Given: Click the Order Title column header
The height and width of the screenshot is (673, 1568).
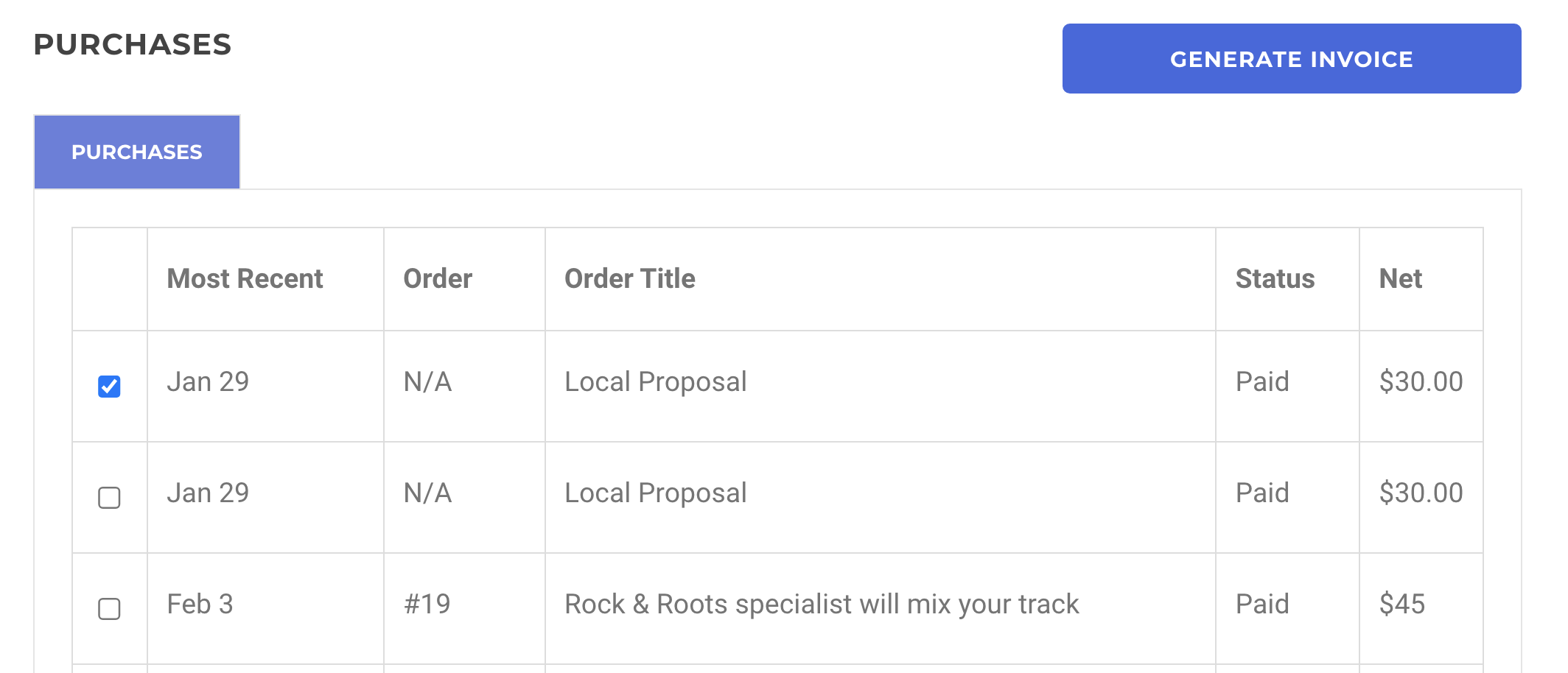Looking at the screenshot, I should point(629,278).
